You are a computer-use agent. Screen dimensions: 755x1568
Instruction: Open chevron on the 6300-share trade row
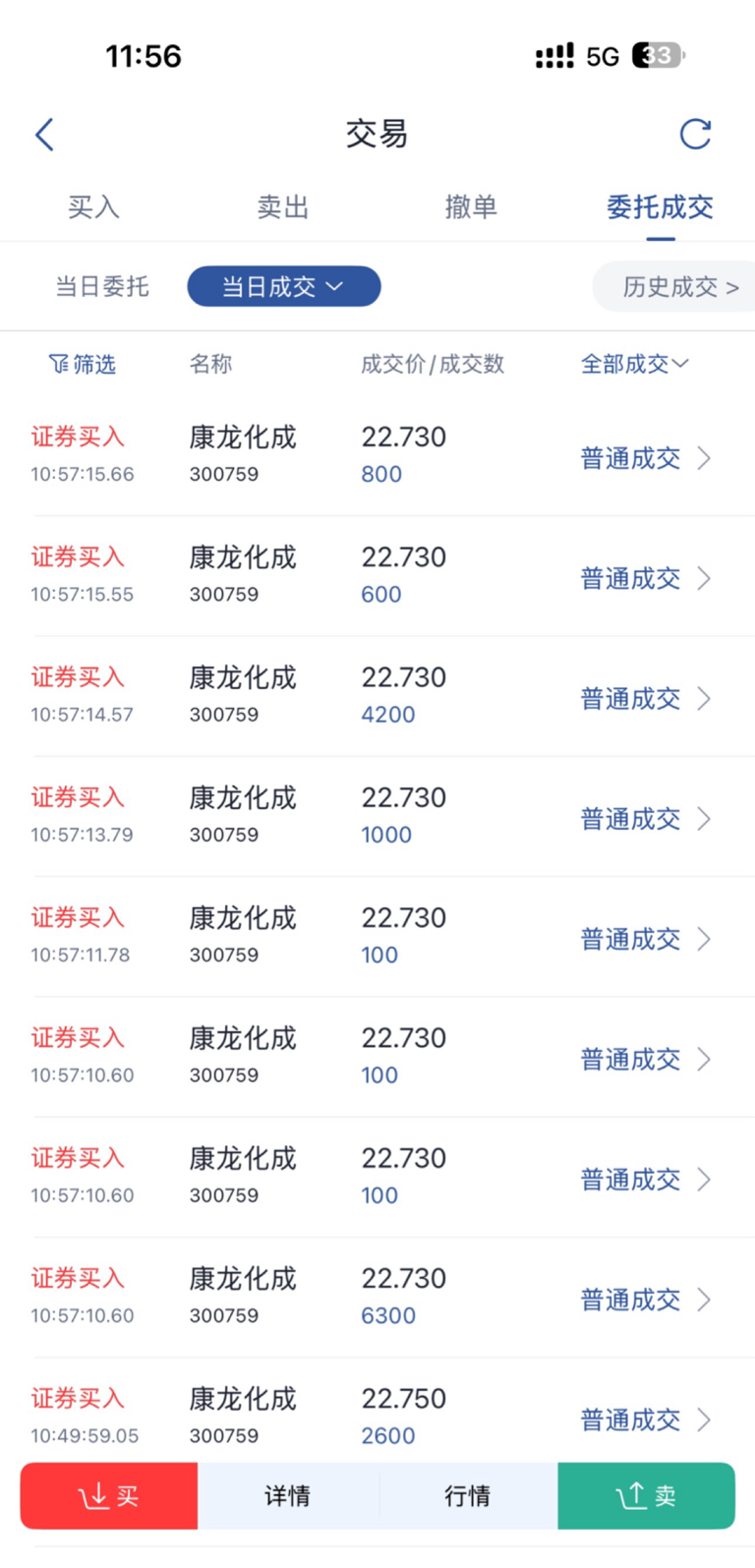(x=704, y=1300)
